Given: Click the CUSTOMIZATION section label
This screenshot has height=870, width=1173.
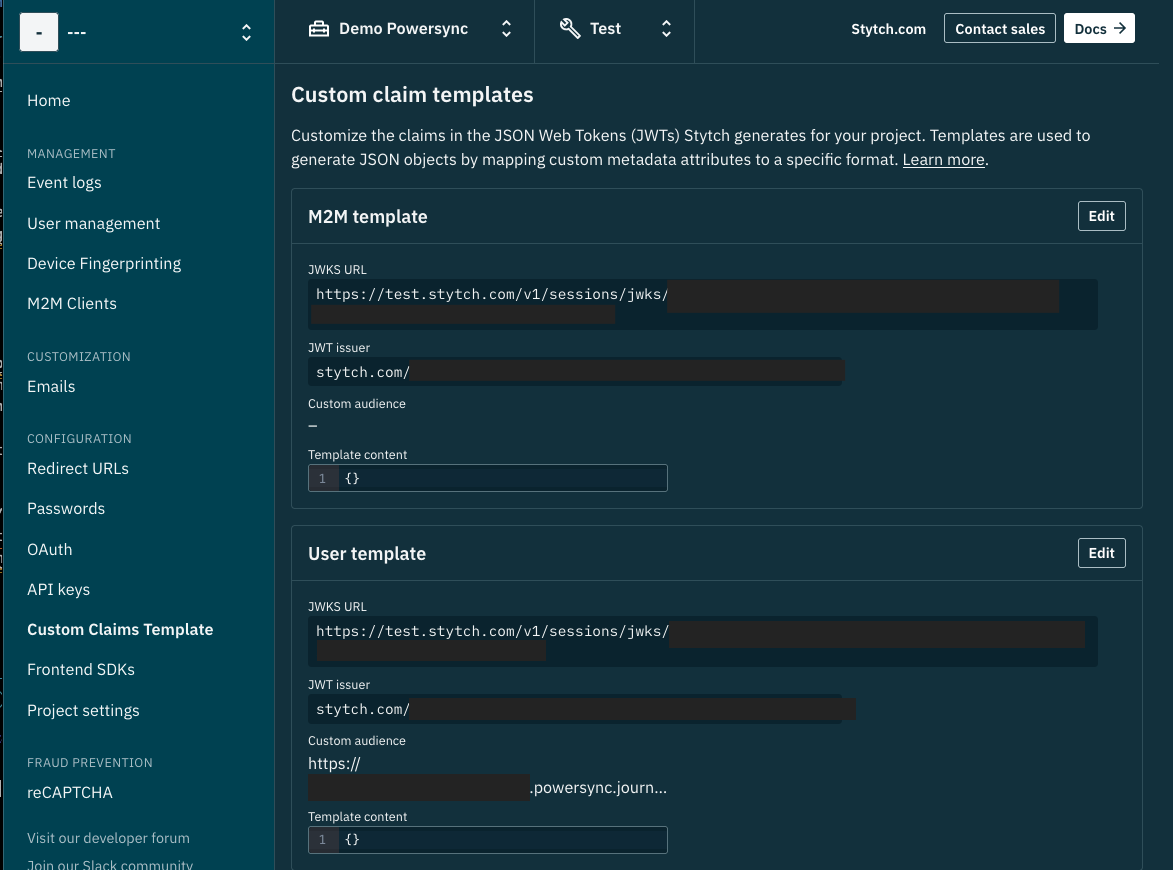Looking at the screenshot, I should pos(79,357).
